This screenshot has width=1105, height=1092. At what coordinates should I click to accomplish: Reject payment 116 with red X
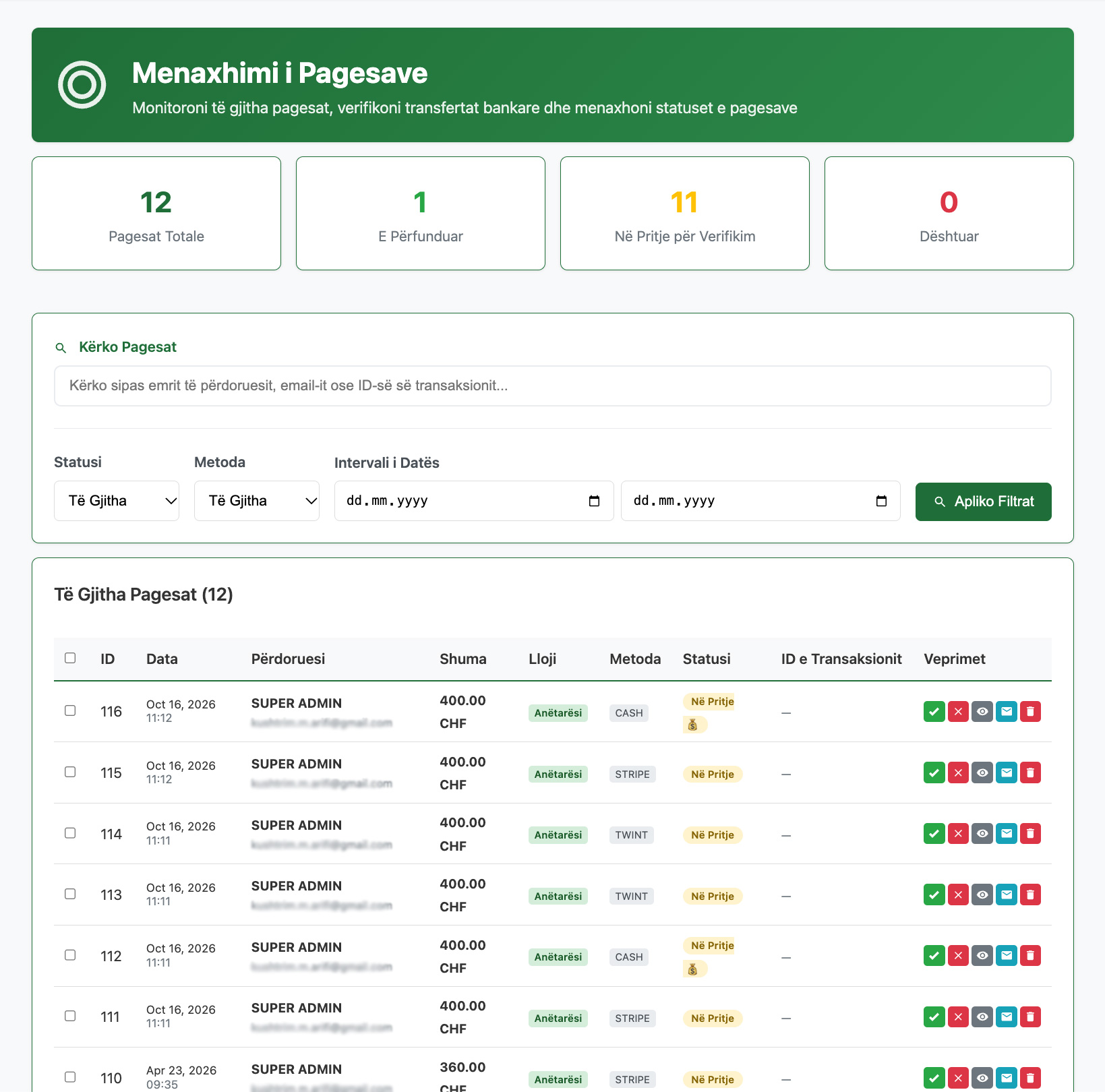pyautogui.click(x=958, y=712)
